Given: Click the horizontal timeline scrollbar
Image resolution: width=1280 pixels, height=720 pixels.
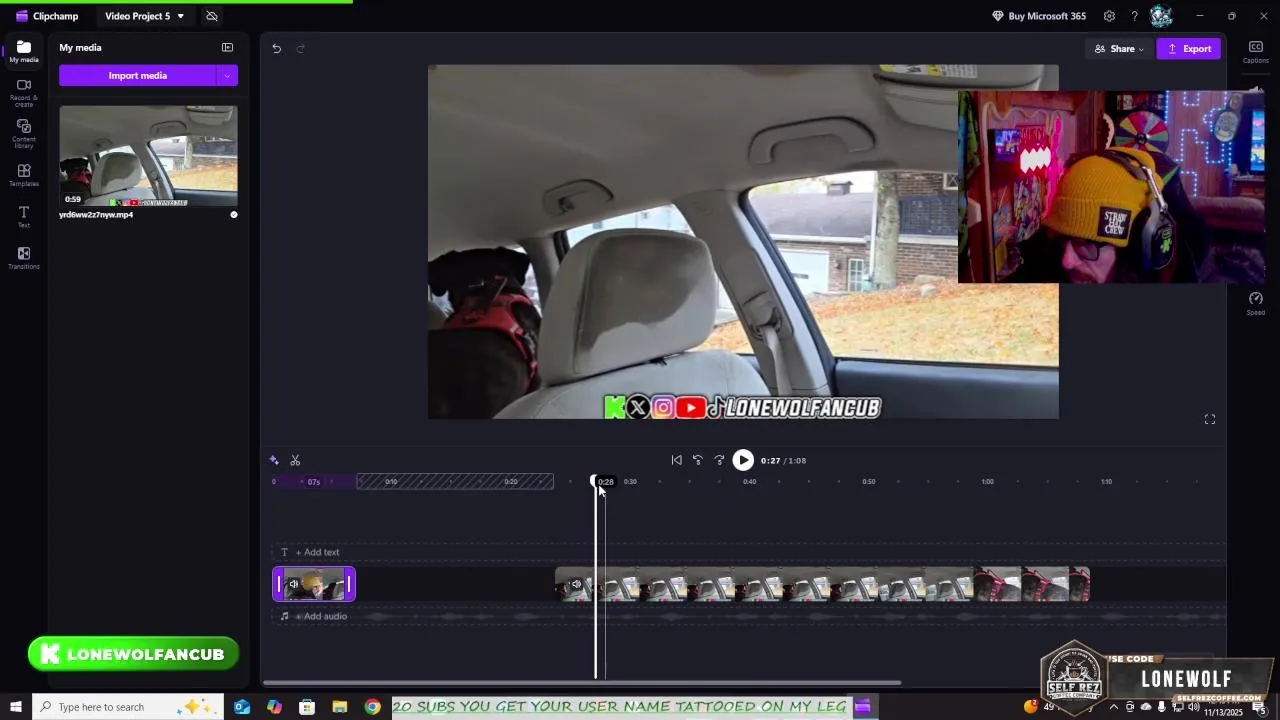Looking at the screenshot, I should tap(582, 683).
